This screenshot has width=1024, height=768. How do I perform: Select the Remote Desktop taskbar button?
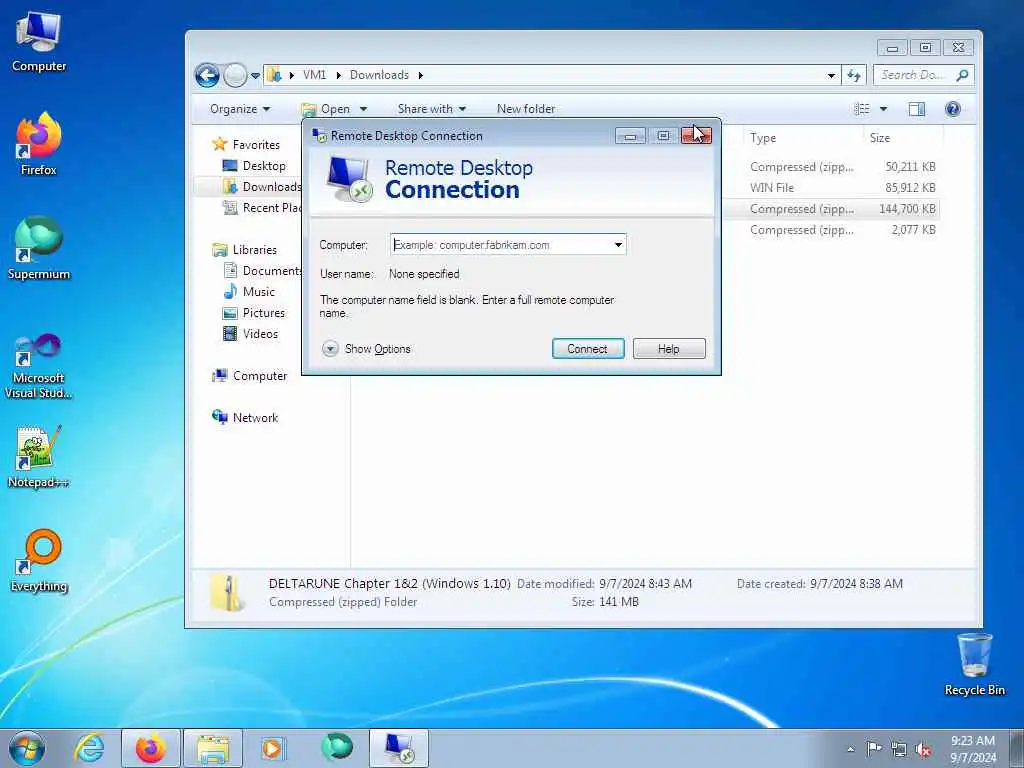399,748
